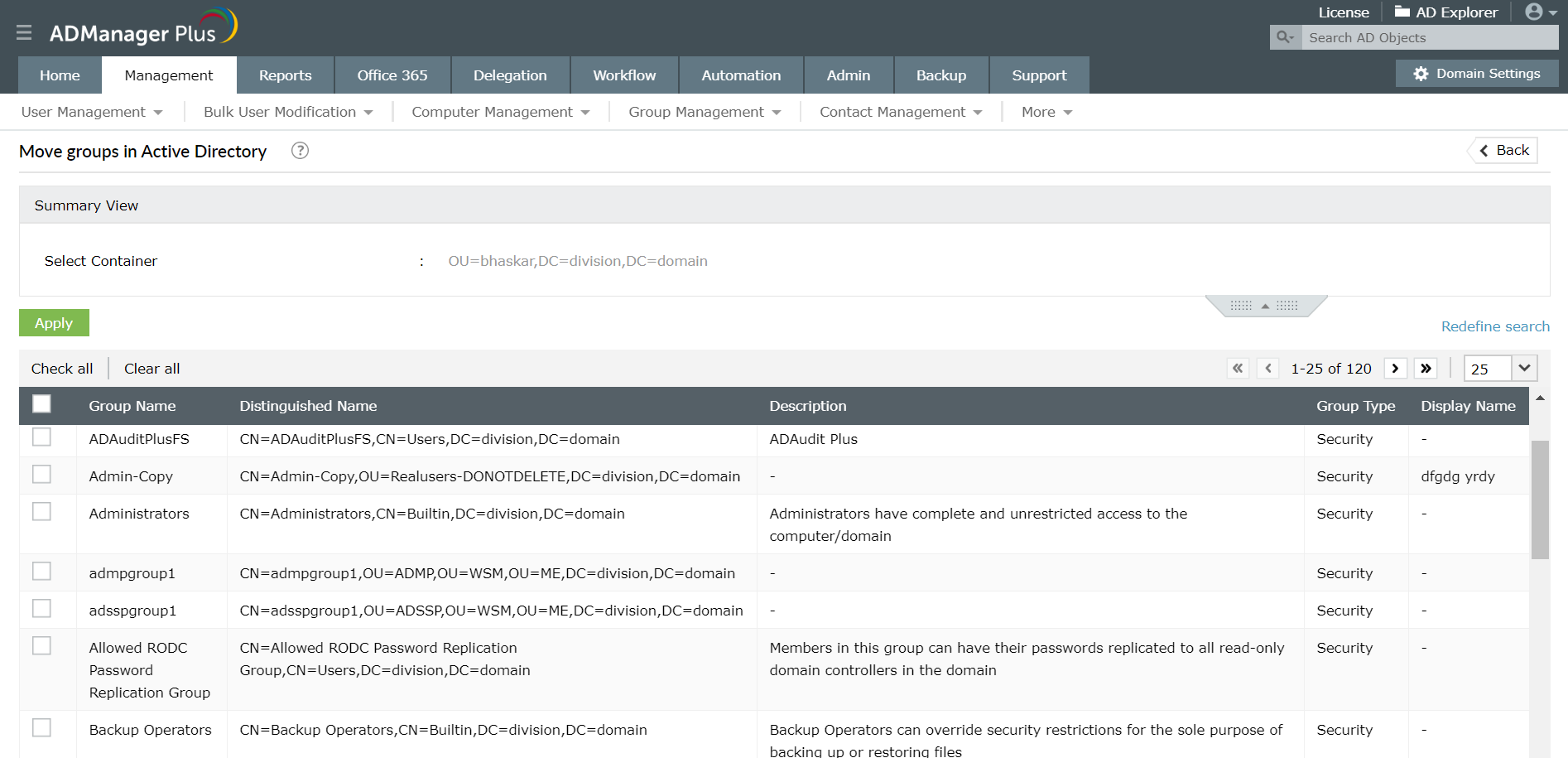Check the Backup Operators checkbox
1568x758 pixels.
41,727
